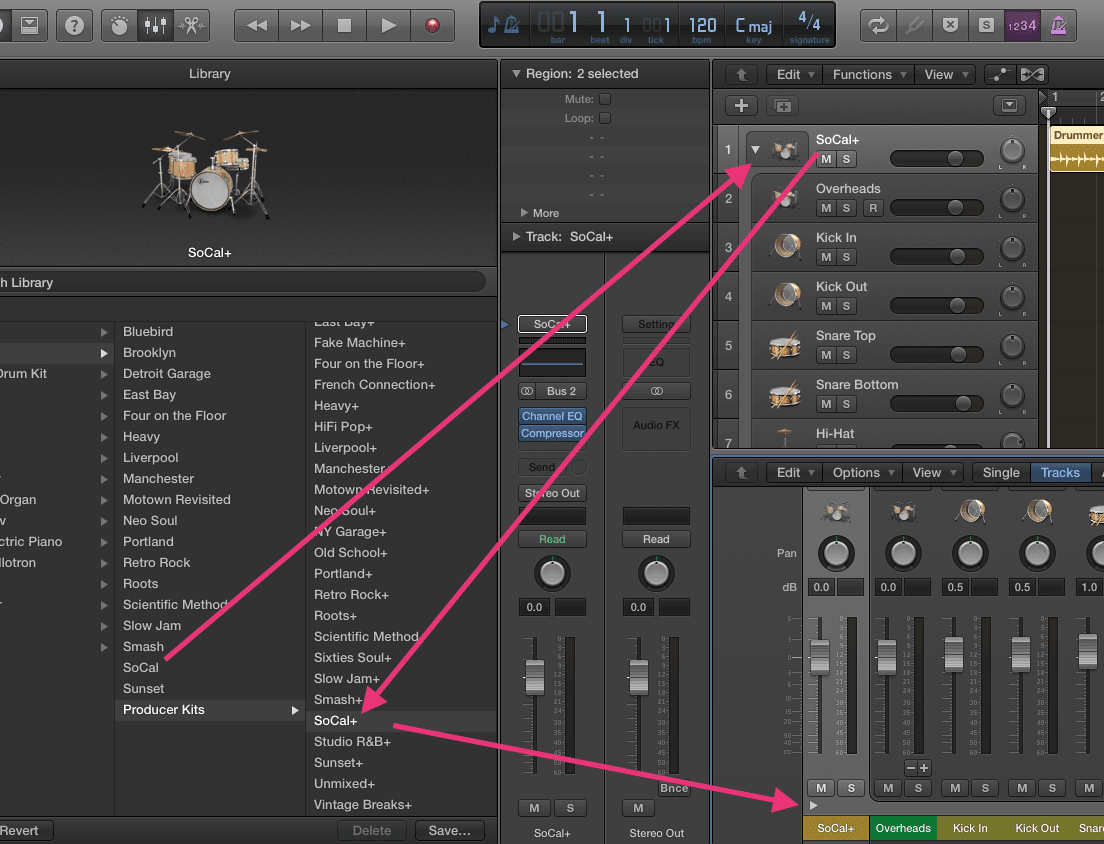Click the Stop transport button
Screen dimensions: 1104x844
(344, 26)
